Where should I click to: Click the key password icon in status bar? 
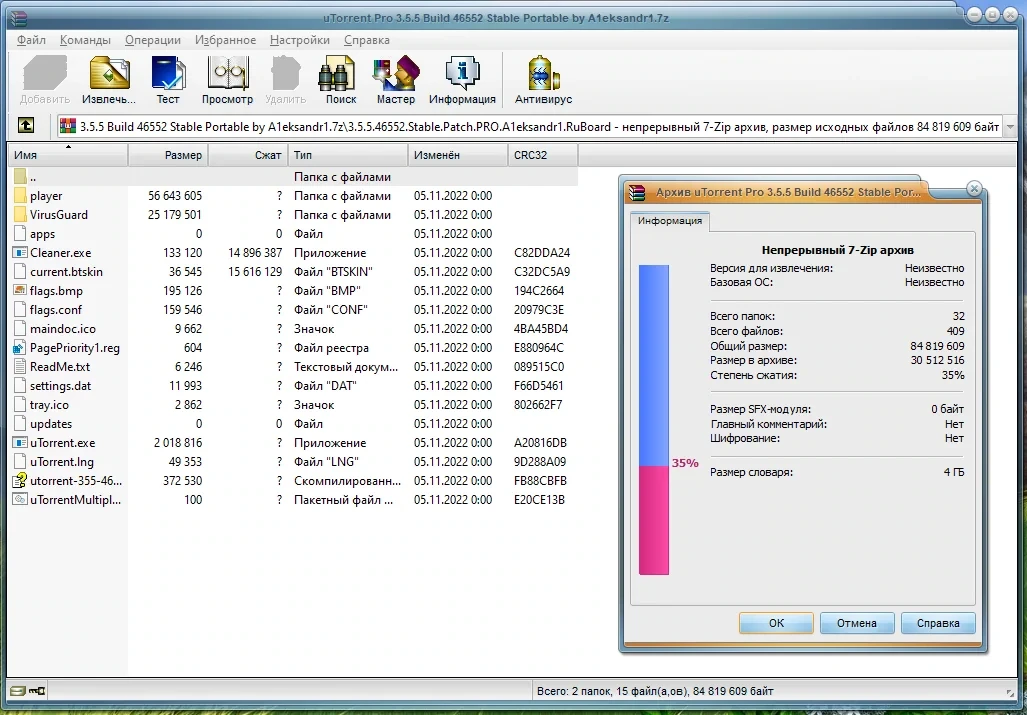37,691
